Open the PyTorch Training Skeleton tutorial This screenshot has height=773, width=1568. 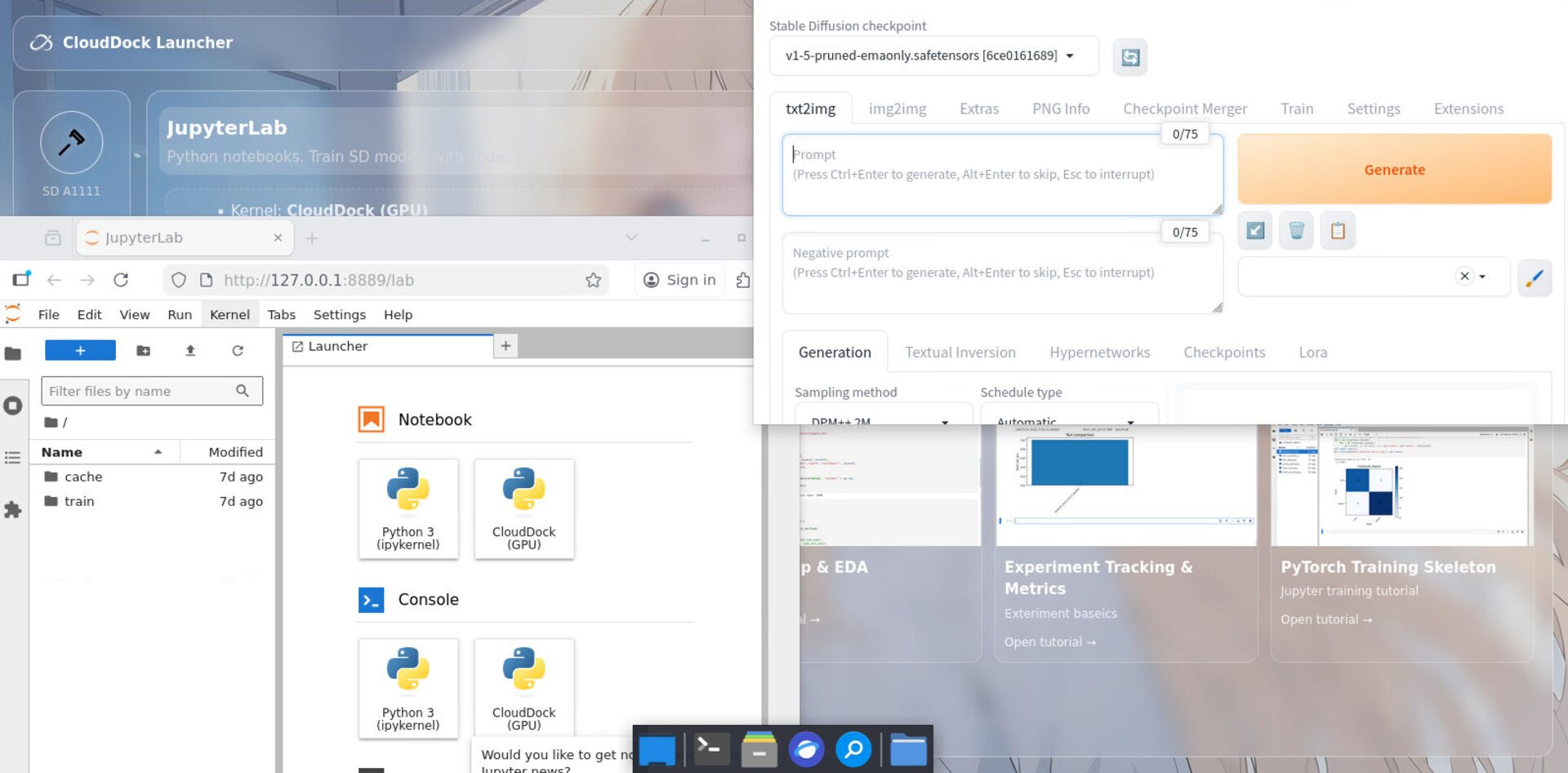[x=1325, y=619]
